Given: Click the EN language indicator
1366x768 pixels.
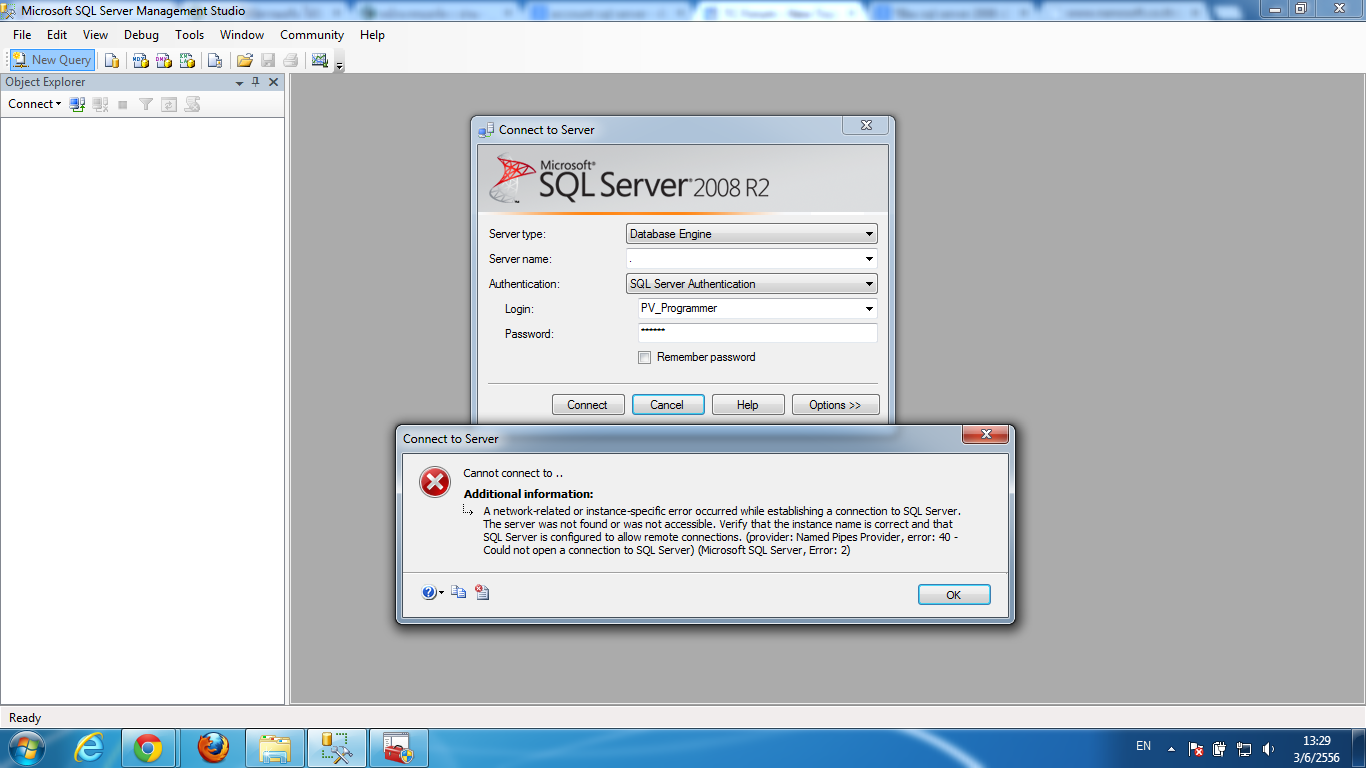Looking at the screenshot, I should coord(1143,746).
